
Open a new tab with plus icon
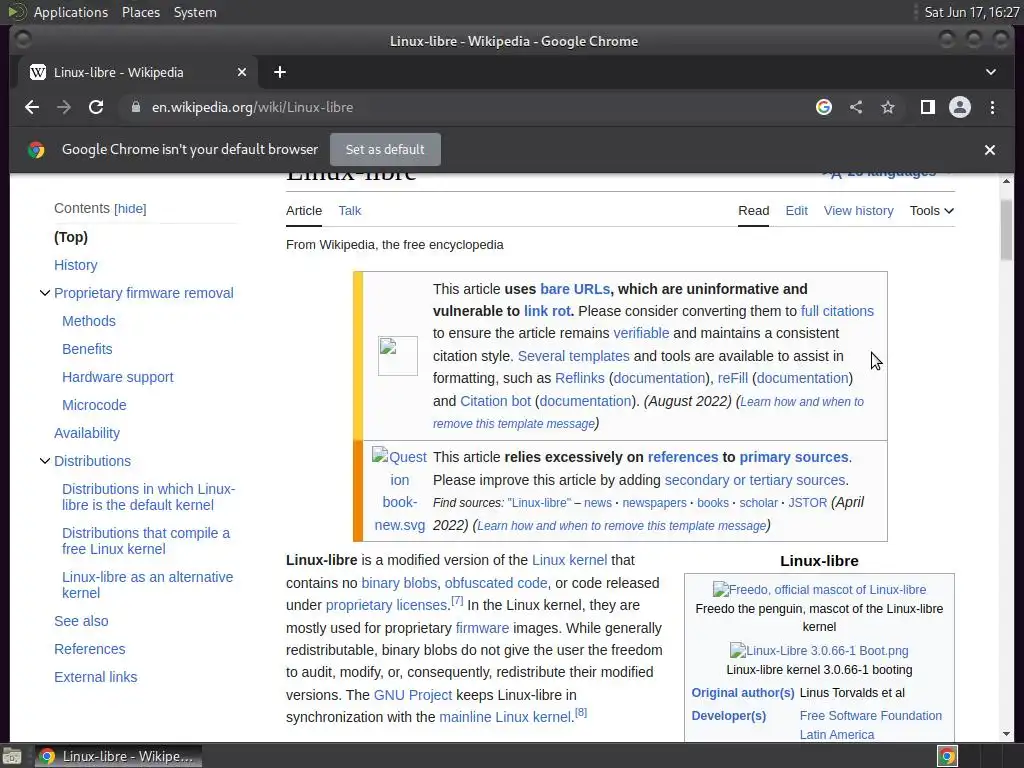280,72
